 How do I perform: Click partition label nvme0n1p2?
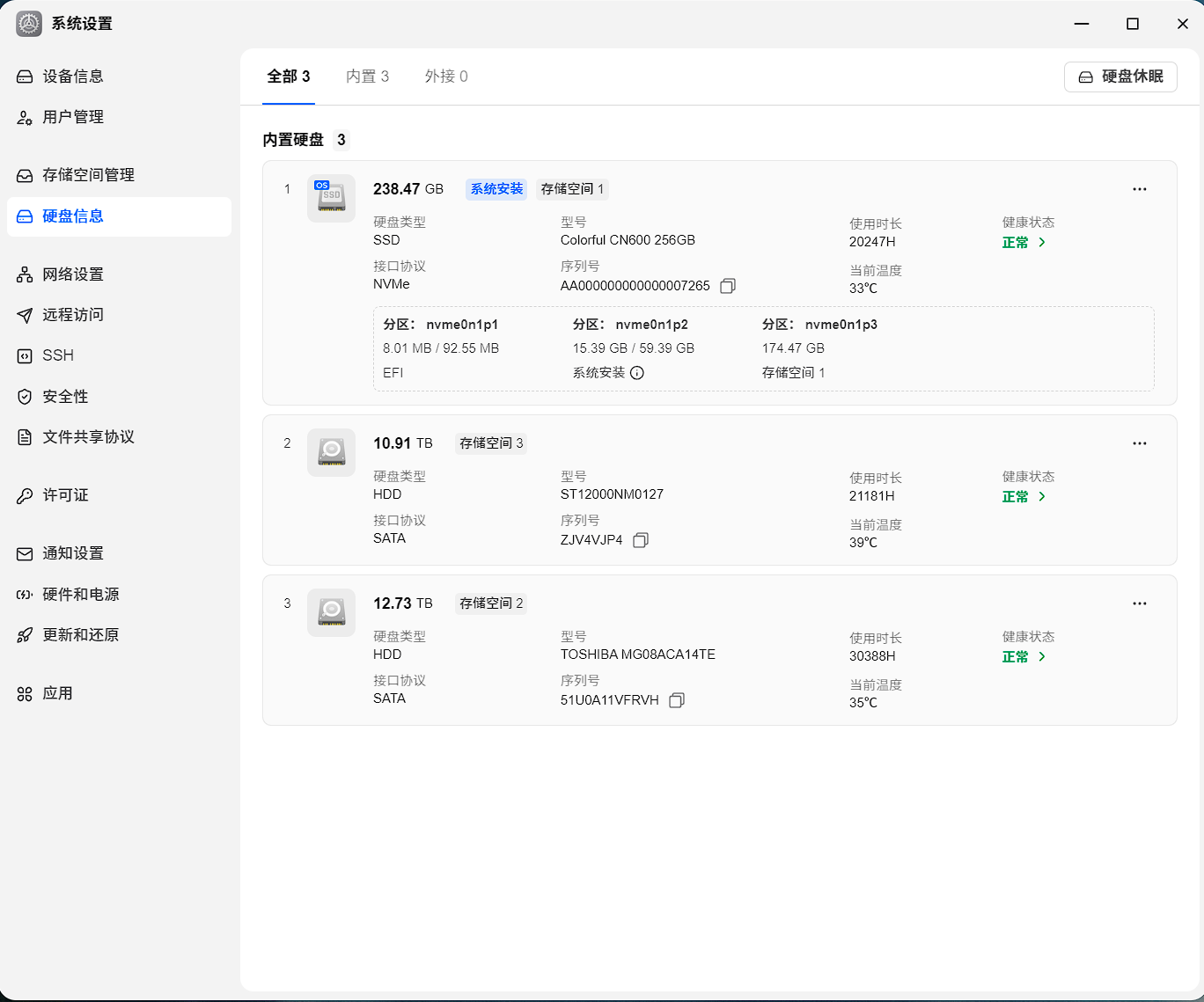(652, 325)
